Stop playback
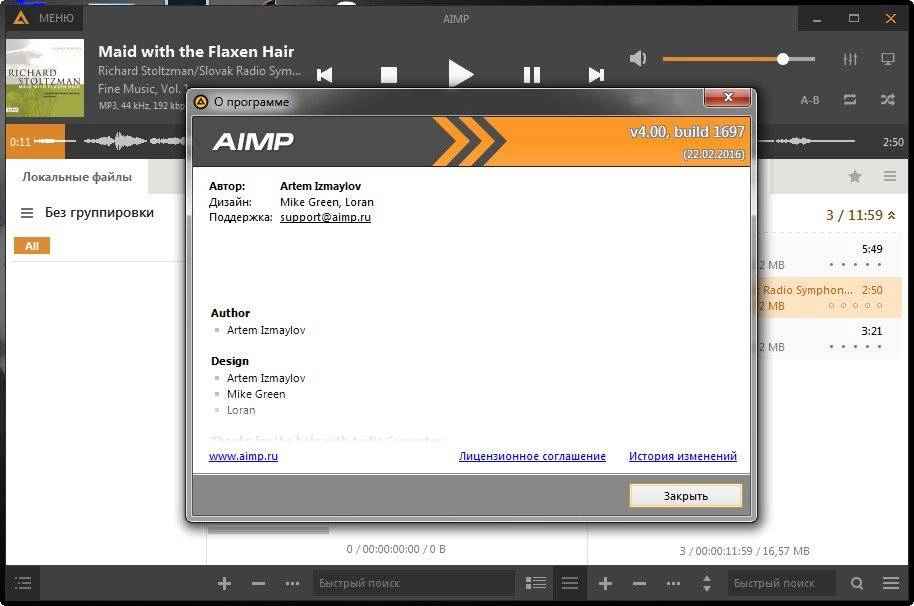Screen dimensions: 914x606 coord(389,75)
